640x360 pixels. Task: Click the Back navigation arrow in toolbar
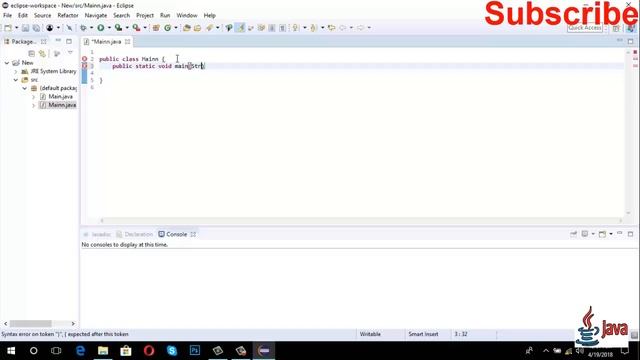point(343,28)
